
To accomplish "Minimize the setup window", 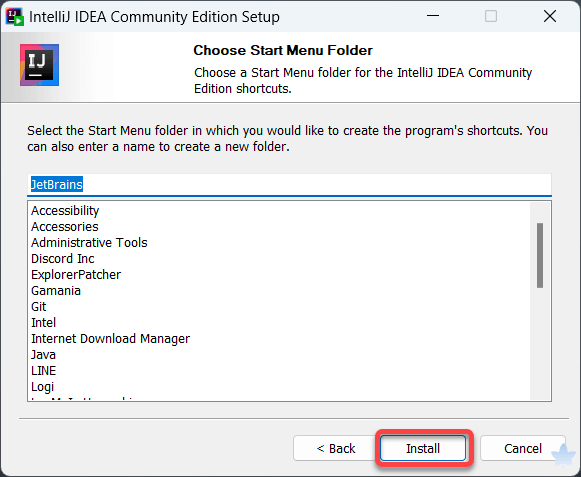I will click(x=433, y=16).
